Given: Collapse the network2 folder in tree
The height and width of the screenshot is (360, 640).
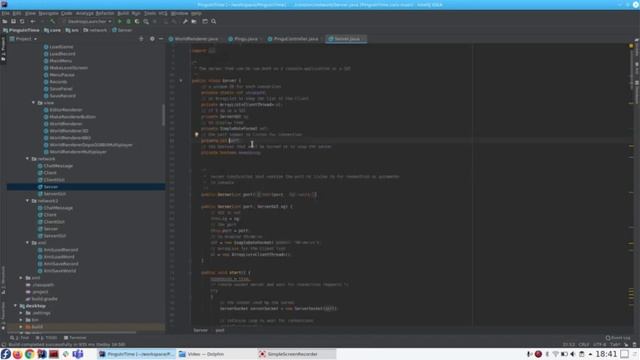Looking at the screenshot, I should click(x=27, y=201).
